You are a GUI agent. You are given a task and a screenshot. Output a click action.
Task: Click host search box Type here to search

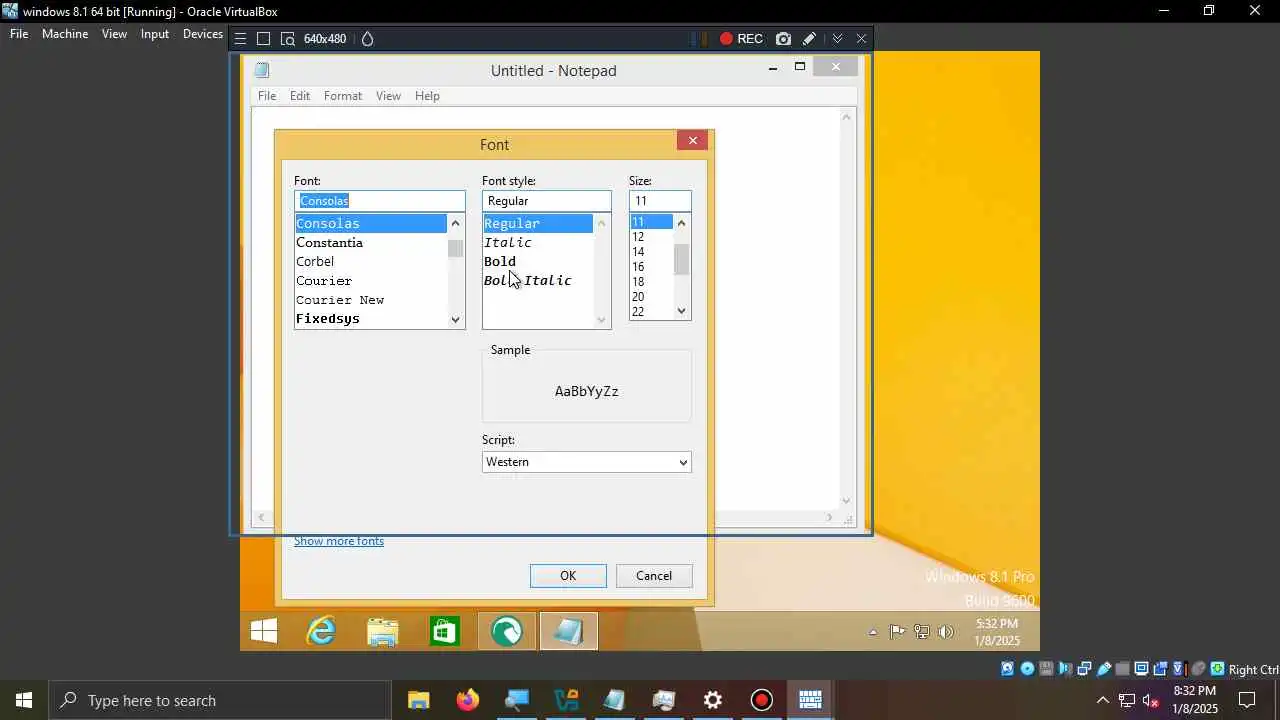[x=220, y=700]
